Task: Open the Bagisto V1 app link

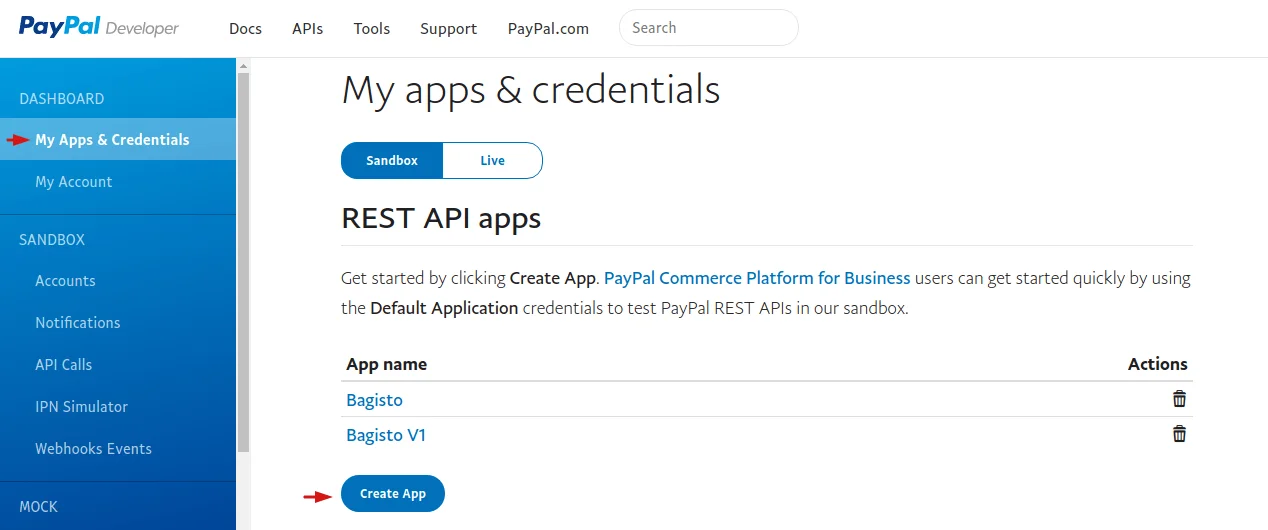Action: coord(386,435)
